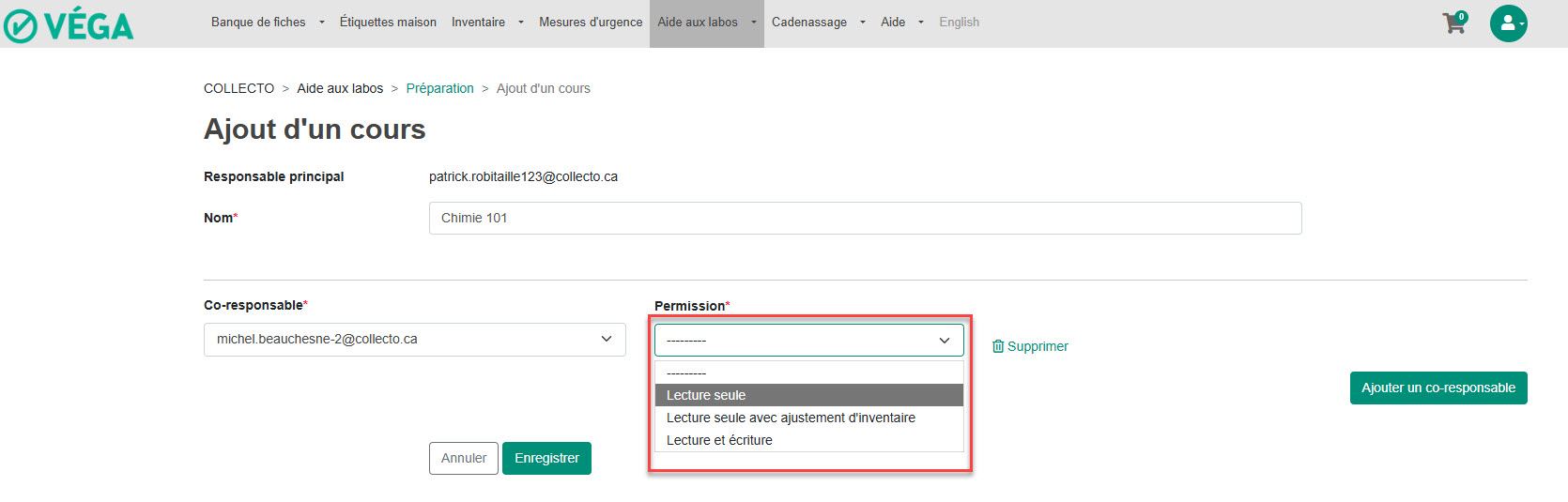1568x502 pixels.
Task: Open the shopping cart icon
Action: click(1453, 23)
